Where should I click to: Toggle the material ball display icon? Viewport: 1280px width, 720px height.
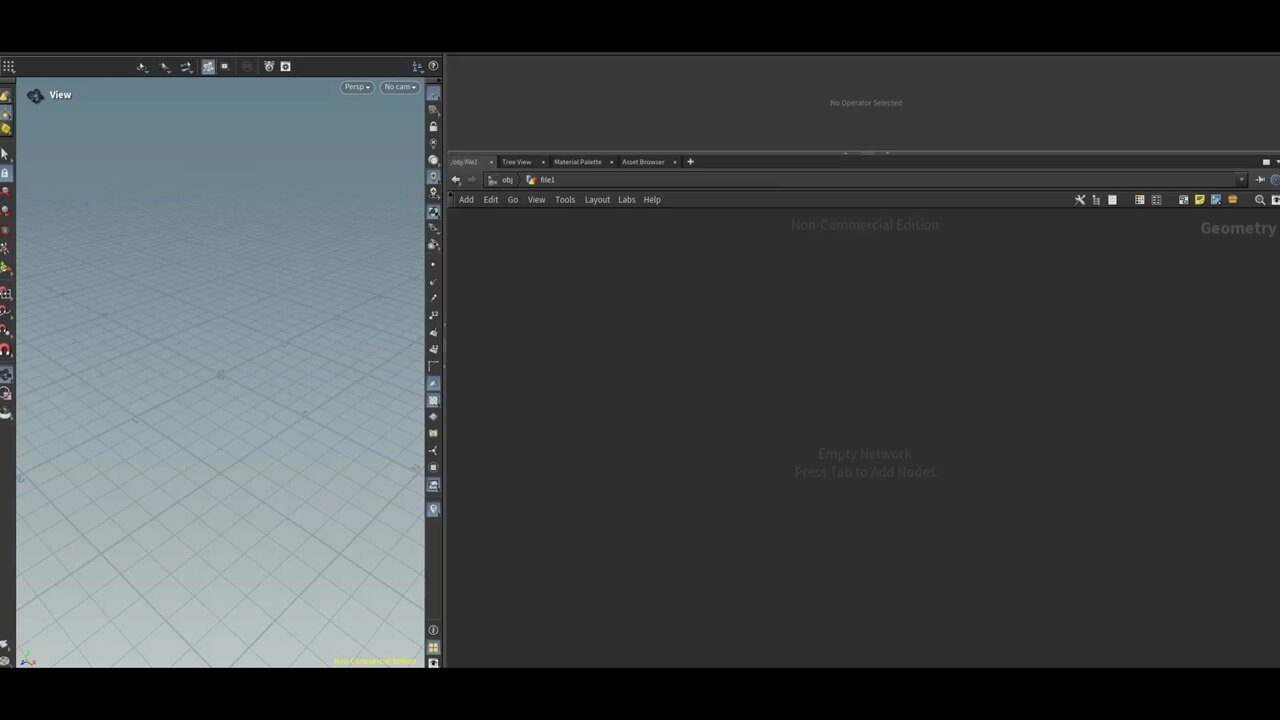coord(433,160)
